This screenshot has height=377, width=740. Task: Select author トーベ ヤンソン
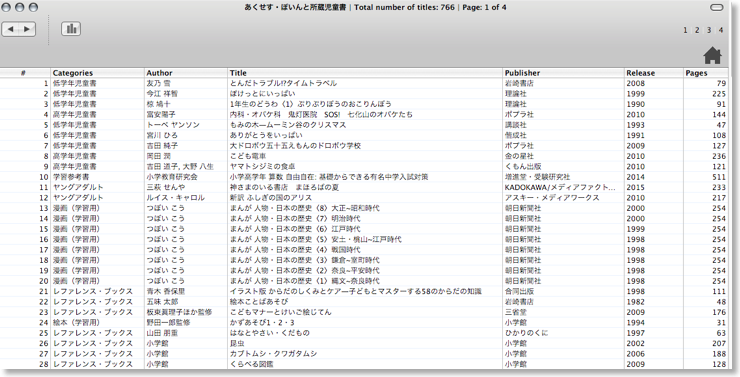pos(173,125)
